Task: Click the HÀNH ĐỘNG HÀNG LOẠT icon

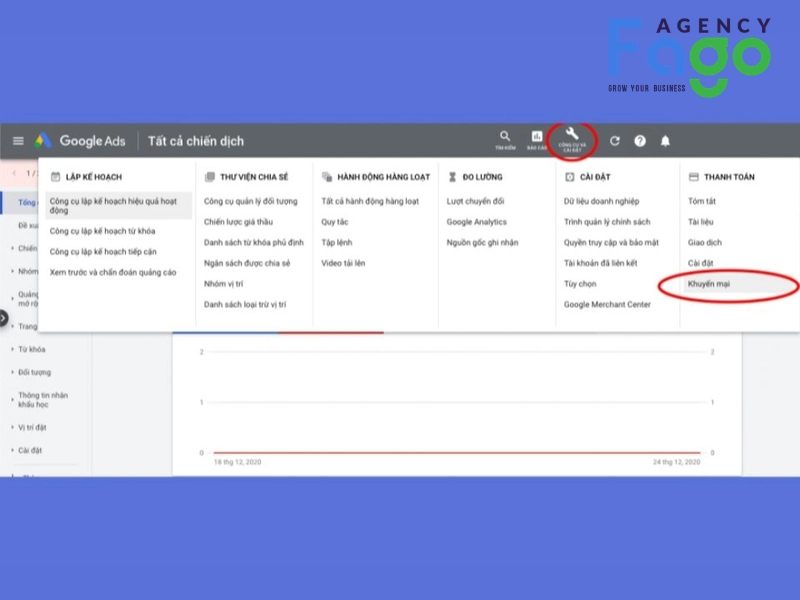Action: [x=327, y=177]
